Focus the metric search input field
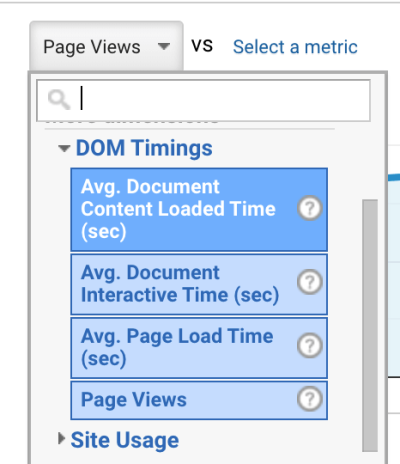 pos(203,100)
